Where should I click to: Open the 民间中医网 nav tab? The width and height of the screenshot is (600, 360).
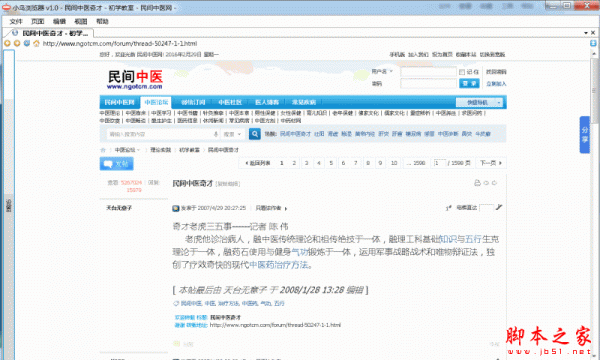(x=119, y=103)
